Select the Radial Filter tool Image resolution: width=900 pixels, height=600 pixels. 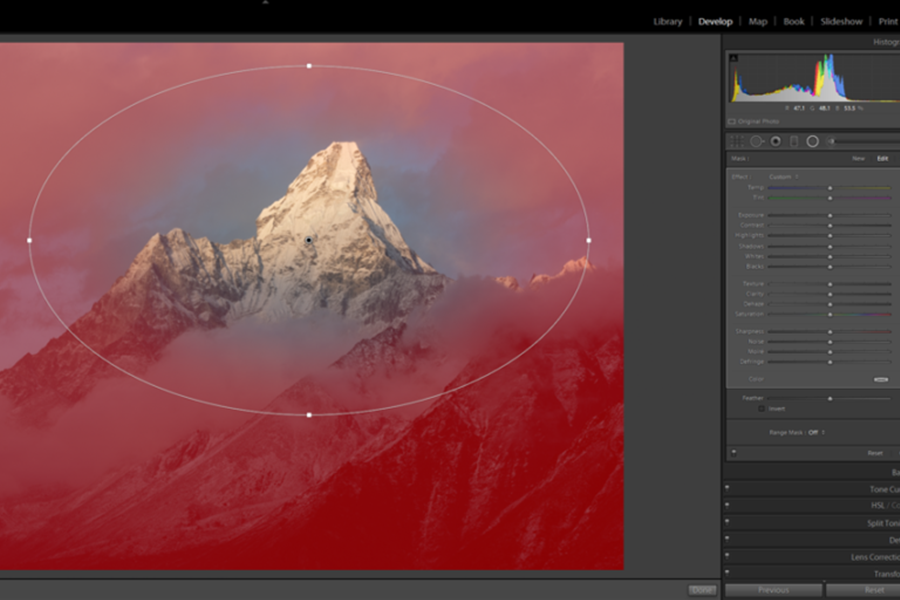[812, 141]
